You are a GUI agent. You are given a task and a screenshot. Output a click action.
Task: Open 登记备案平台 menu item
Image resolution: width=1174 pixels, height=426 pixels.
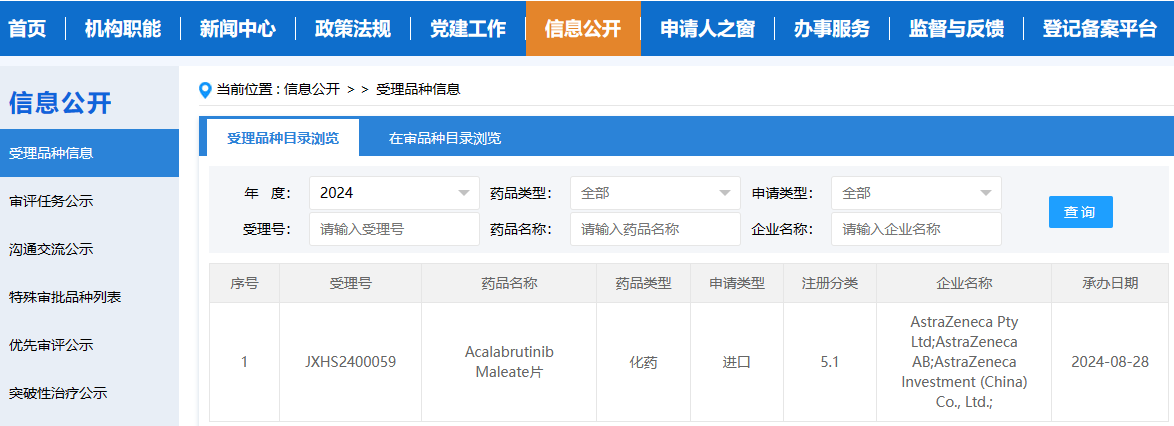1099,29
